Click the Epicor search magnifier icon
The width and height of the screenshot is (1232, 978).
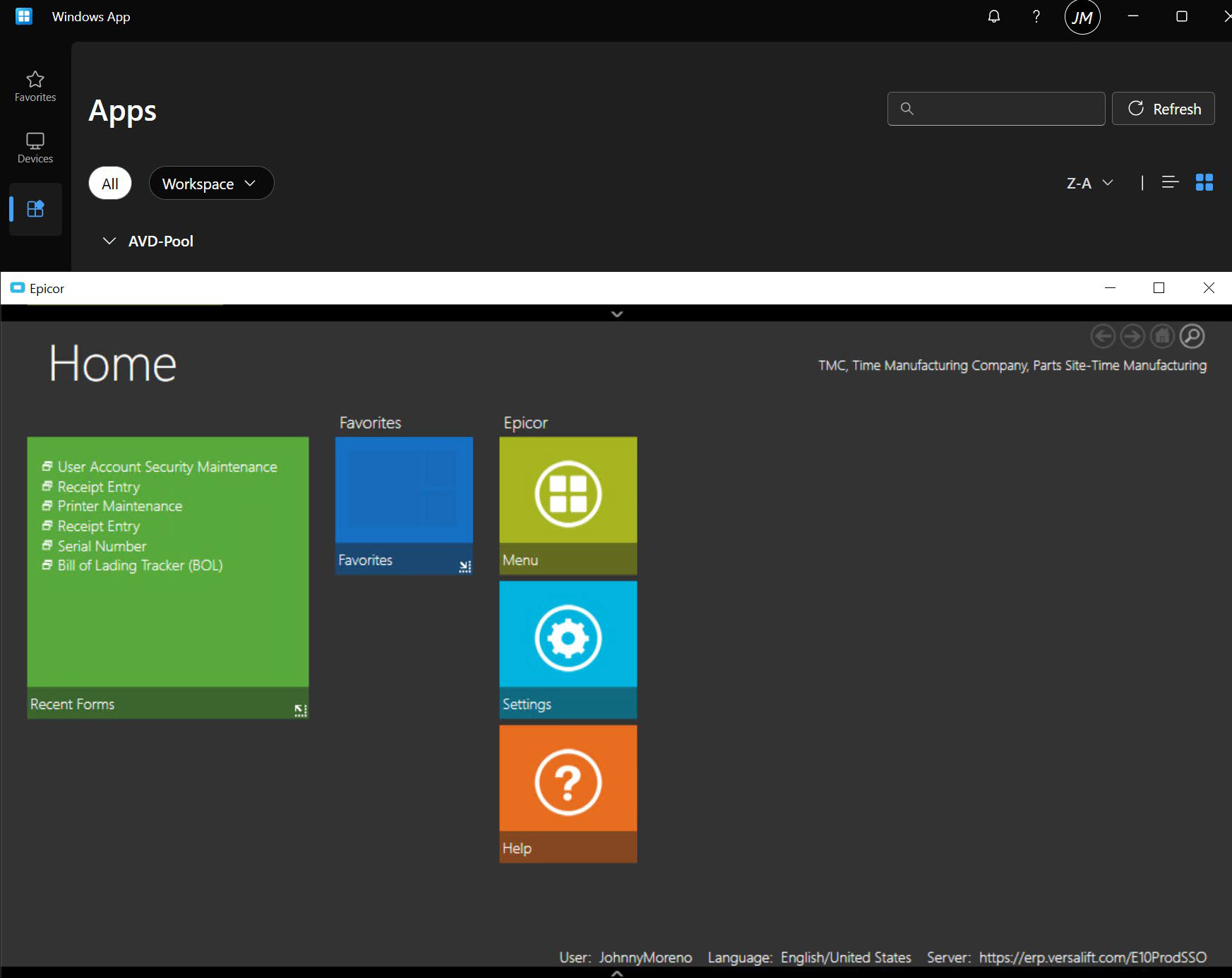(x=1192, y=336)
